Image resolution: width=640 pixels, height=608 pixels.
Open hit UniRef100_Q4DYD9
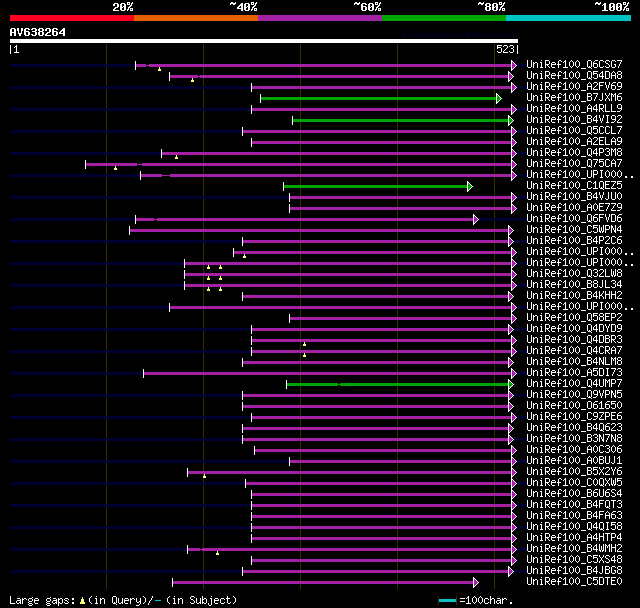[574, 328]
